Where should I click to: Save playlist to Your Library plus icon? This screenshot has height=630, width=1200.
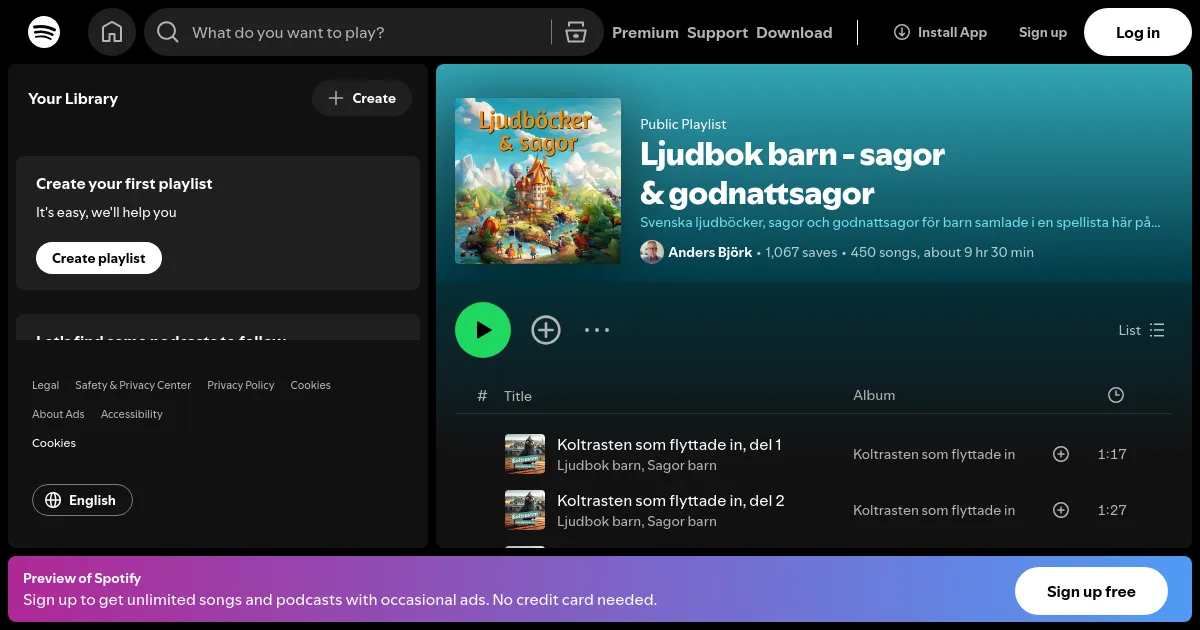coord(546,330)
